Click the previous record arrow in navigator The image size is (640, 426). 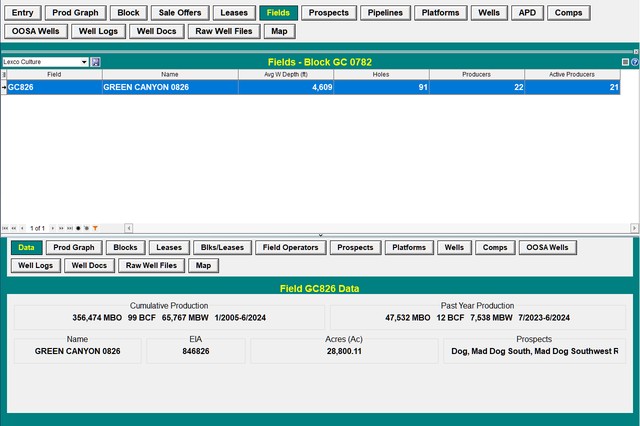tap(22, 228)
